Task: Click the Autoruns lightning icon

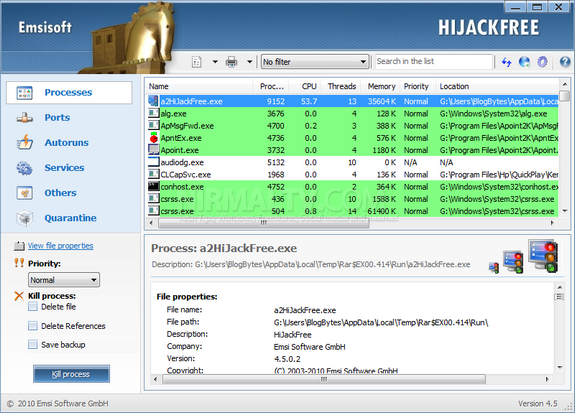Action: pyautogui.click(x=25, y=142)
